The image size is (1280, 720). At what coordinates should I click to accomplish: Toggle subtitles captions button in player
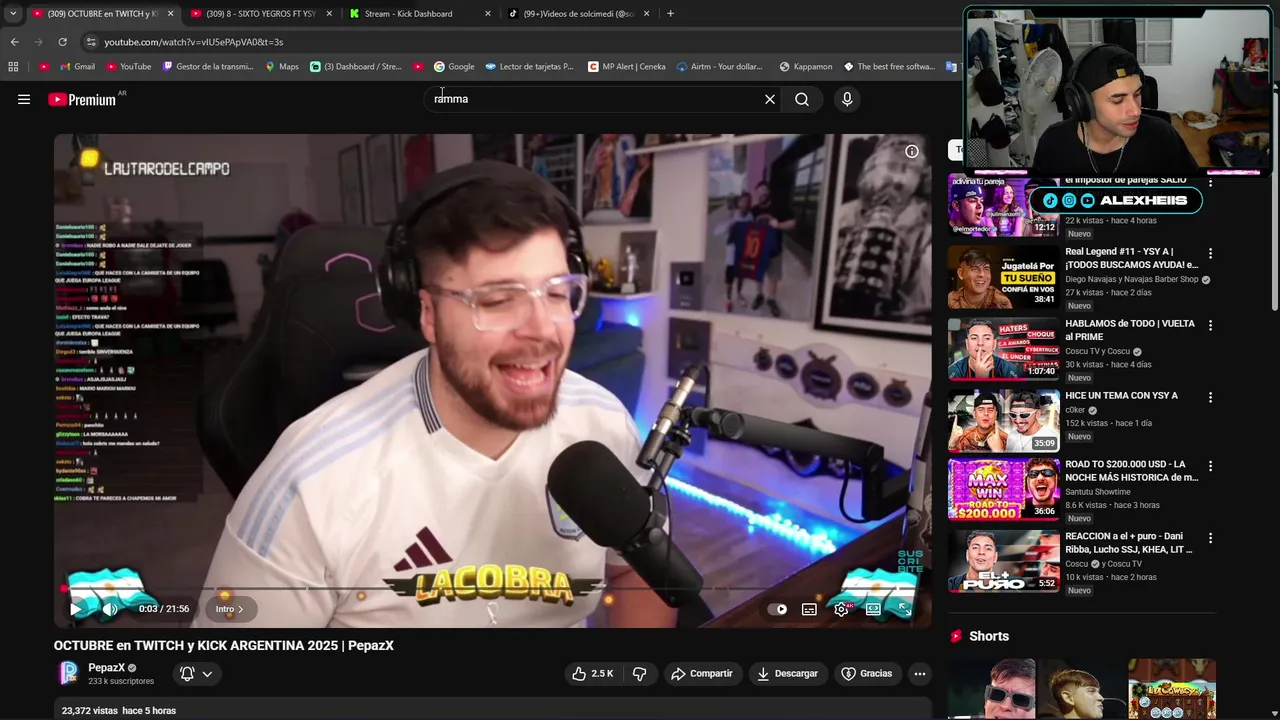click(809, 609)
